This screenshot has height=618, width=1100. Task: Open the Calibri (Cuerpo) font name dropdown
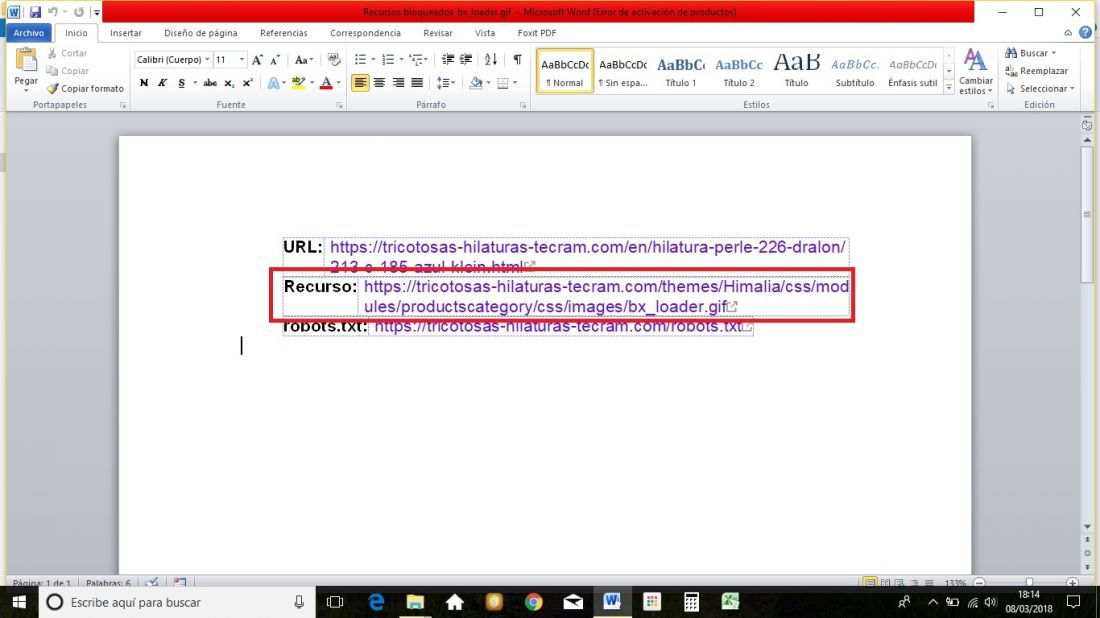(x=207, y=60)
